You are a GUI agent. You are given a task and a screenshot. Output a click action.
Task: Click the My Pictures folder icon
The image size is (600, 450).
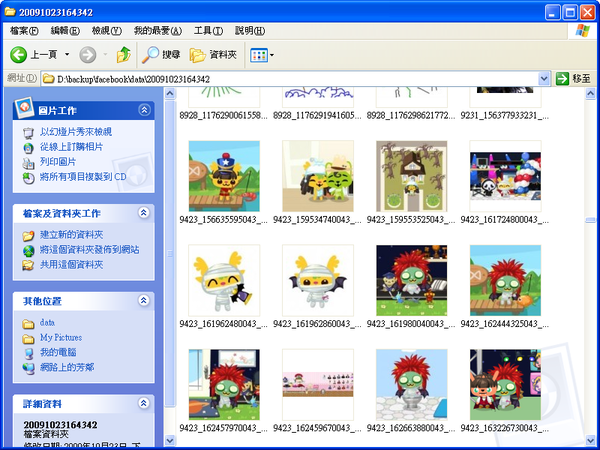pyautogui.click(x=28, y=339)
